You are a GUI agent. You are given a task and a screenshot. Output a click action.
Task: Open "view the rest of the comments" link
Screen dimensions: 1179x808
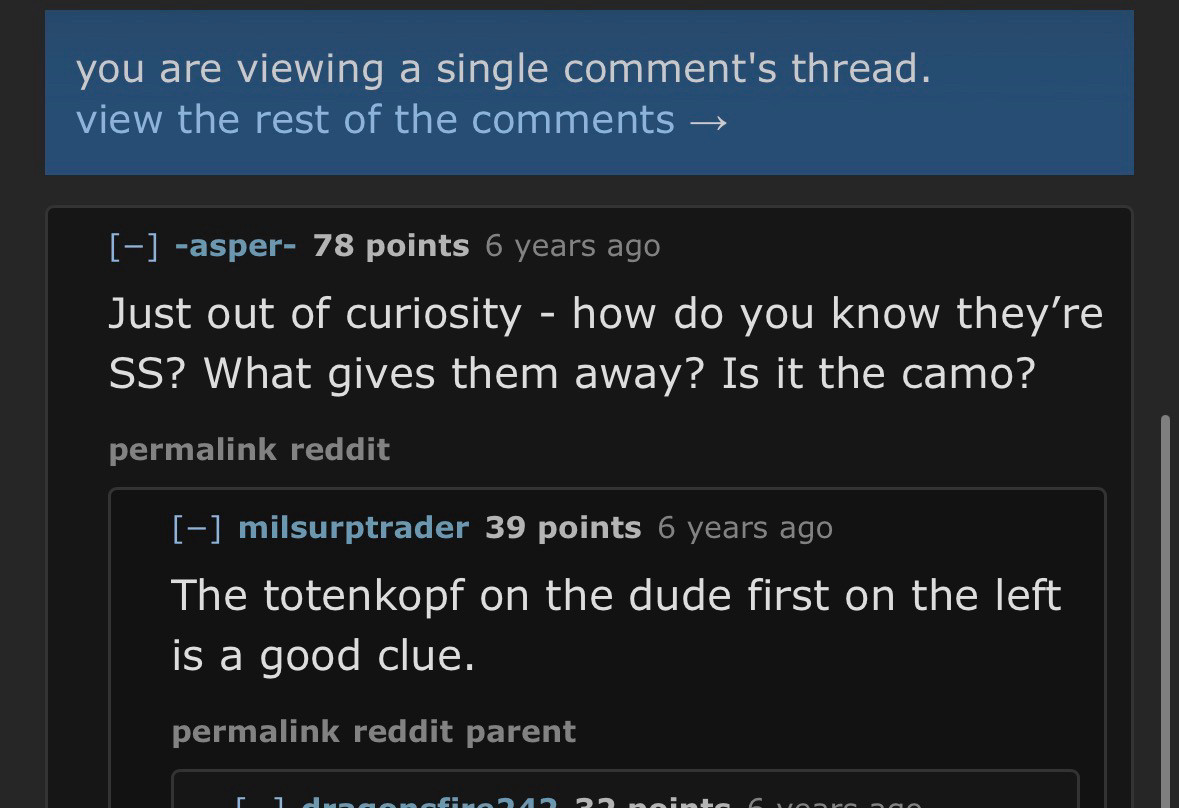(375, 120)
